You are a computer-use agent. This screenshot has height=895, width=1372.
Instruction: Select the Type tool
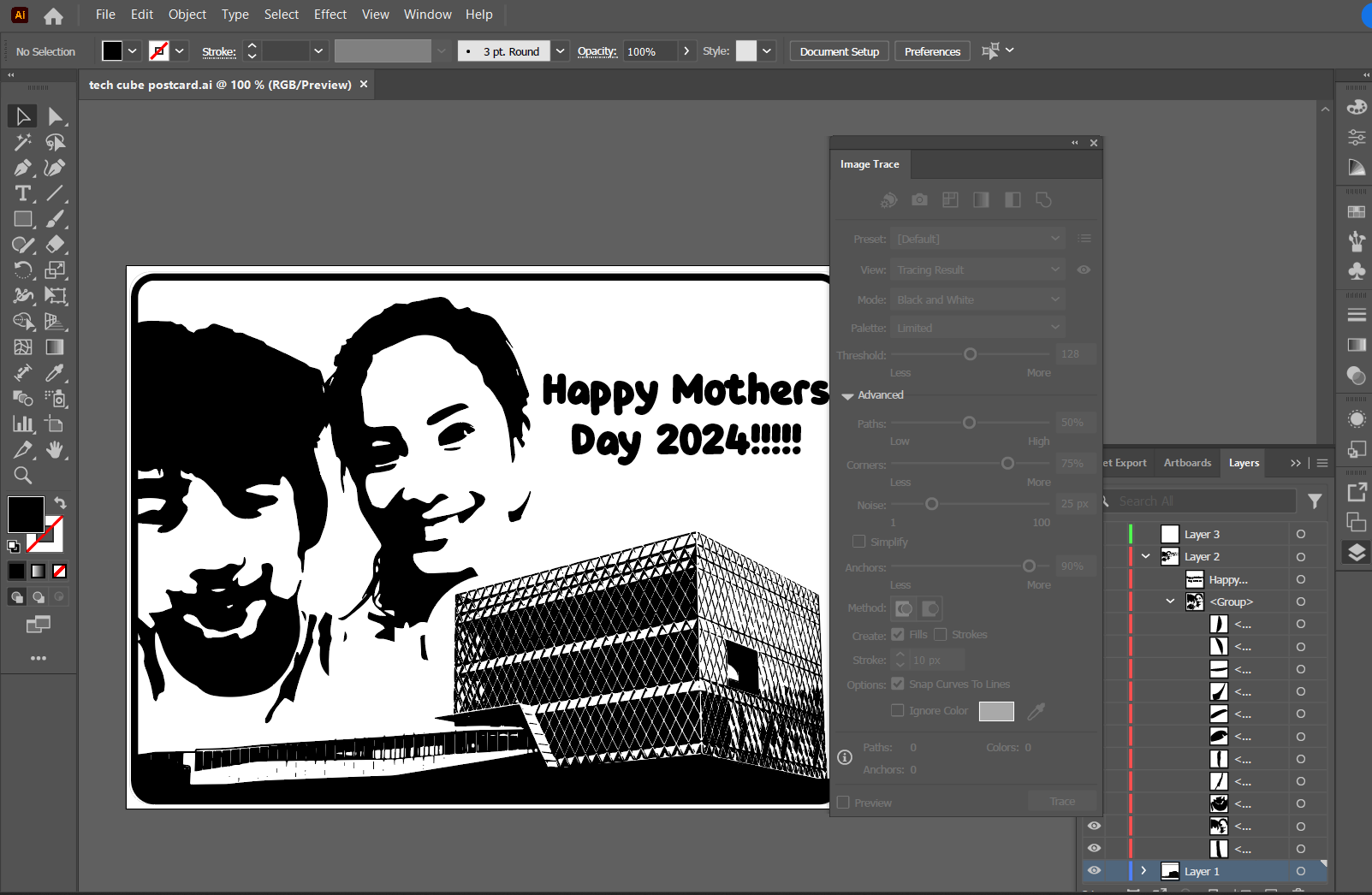click(23, 193)
